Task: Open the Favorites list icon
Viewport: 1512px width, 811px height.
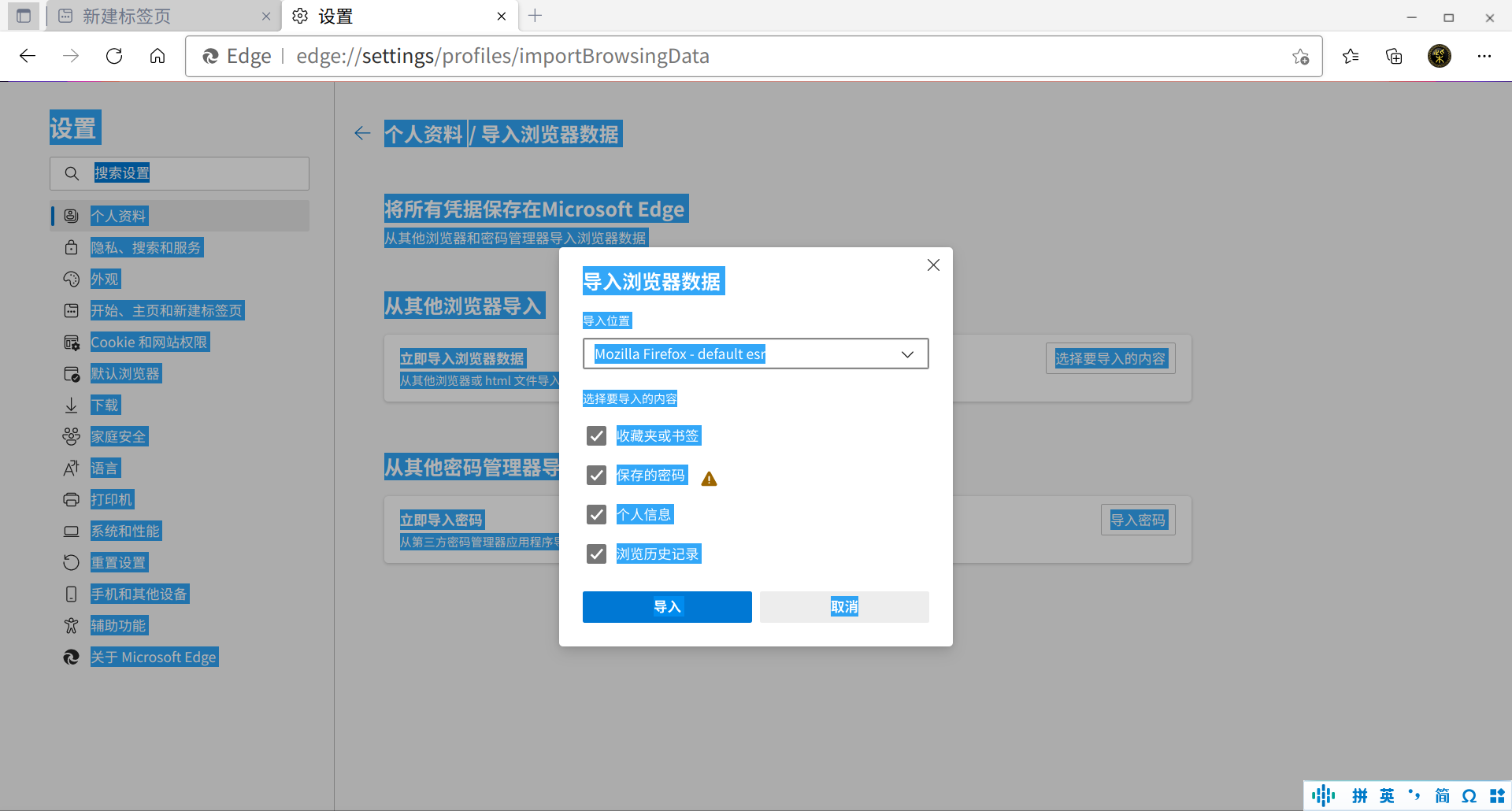Action: point(1351,56)
